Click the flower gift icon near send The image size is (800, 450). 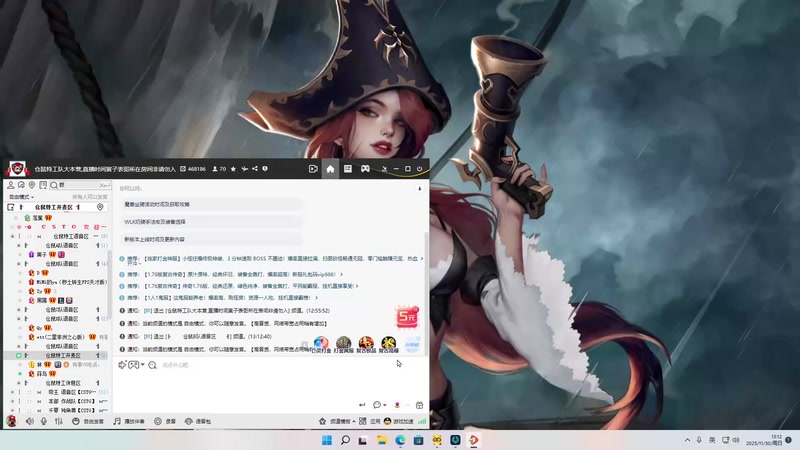pos(397,405)
